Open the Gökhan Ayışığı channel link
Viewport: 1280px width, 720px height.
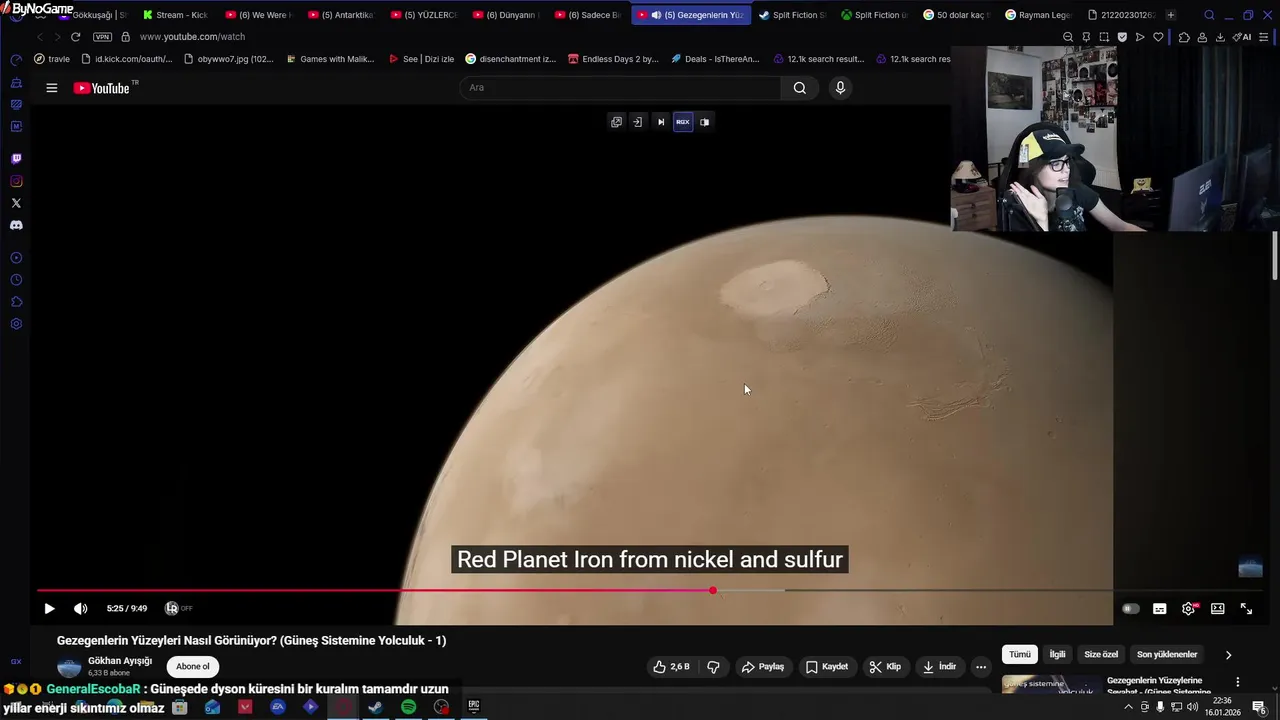point(120,661)
